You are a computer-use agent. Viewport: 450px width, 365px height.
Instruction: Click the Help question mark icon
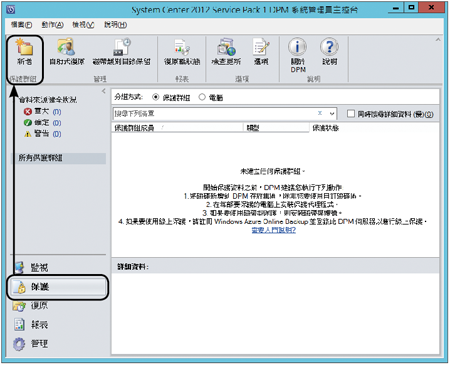[329, 46]
